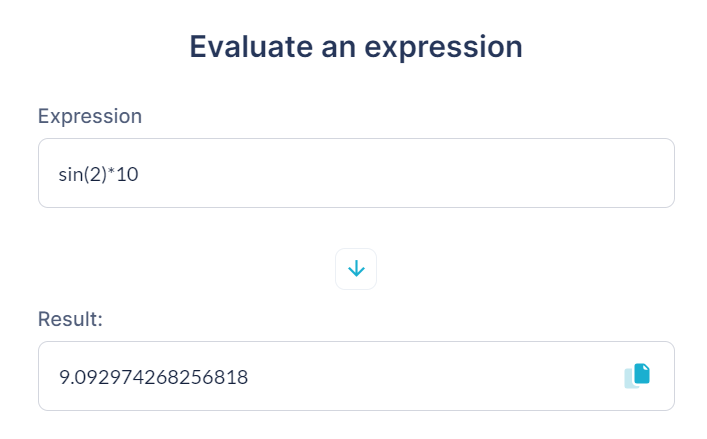The image size is (707, 439).
Task: Click the Result label
Action: [x=71, y=319]
